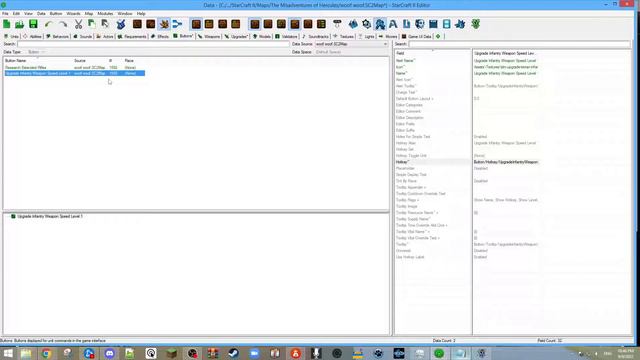Click the Redo arrow icon
640x360 pixels.
click(x=62, y=24)
